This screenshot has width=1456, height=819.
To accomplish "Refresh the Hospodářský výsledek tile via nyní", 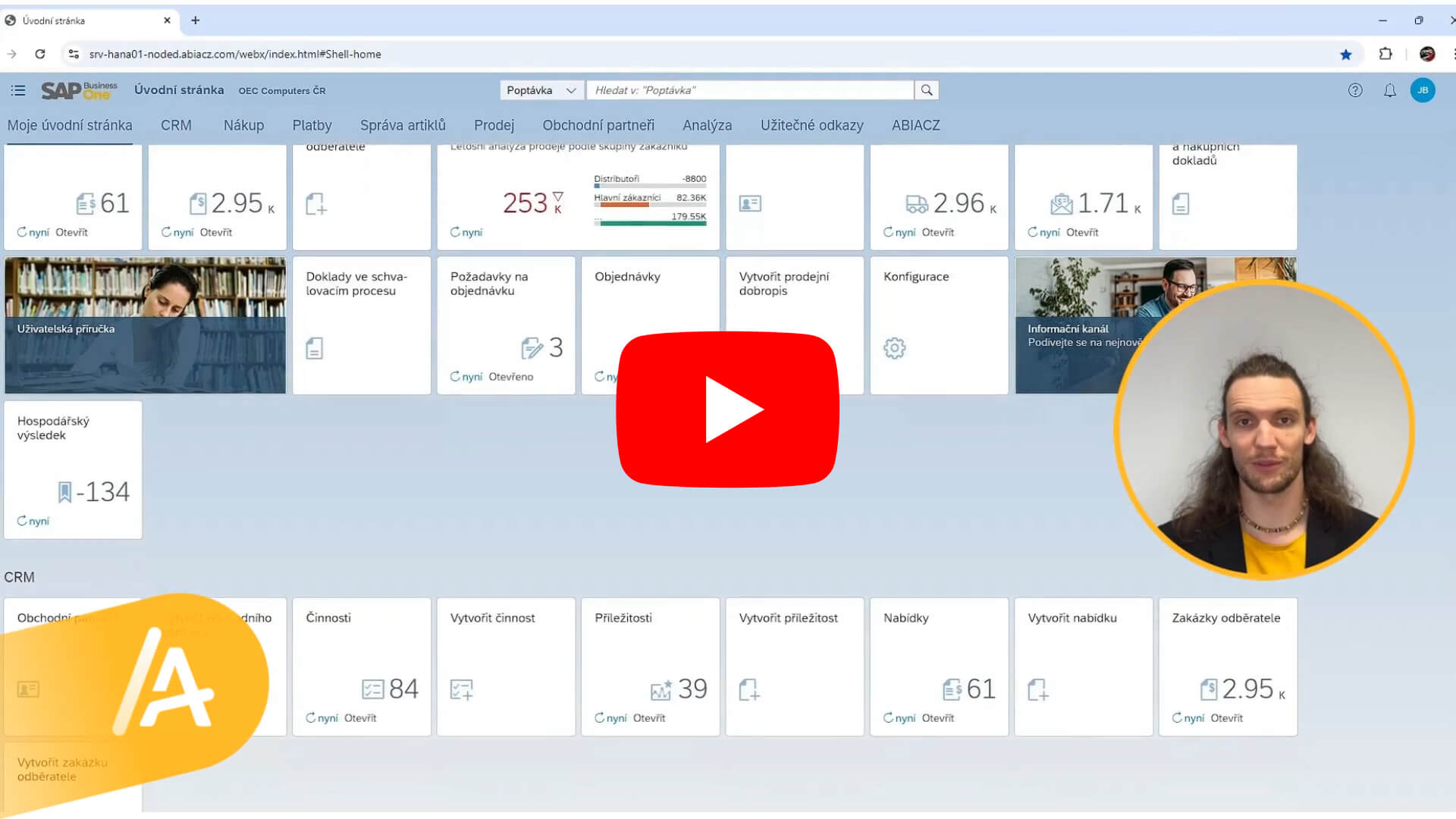I will click(33, 521).
